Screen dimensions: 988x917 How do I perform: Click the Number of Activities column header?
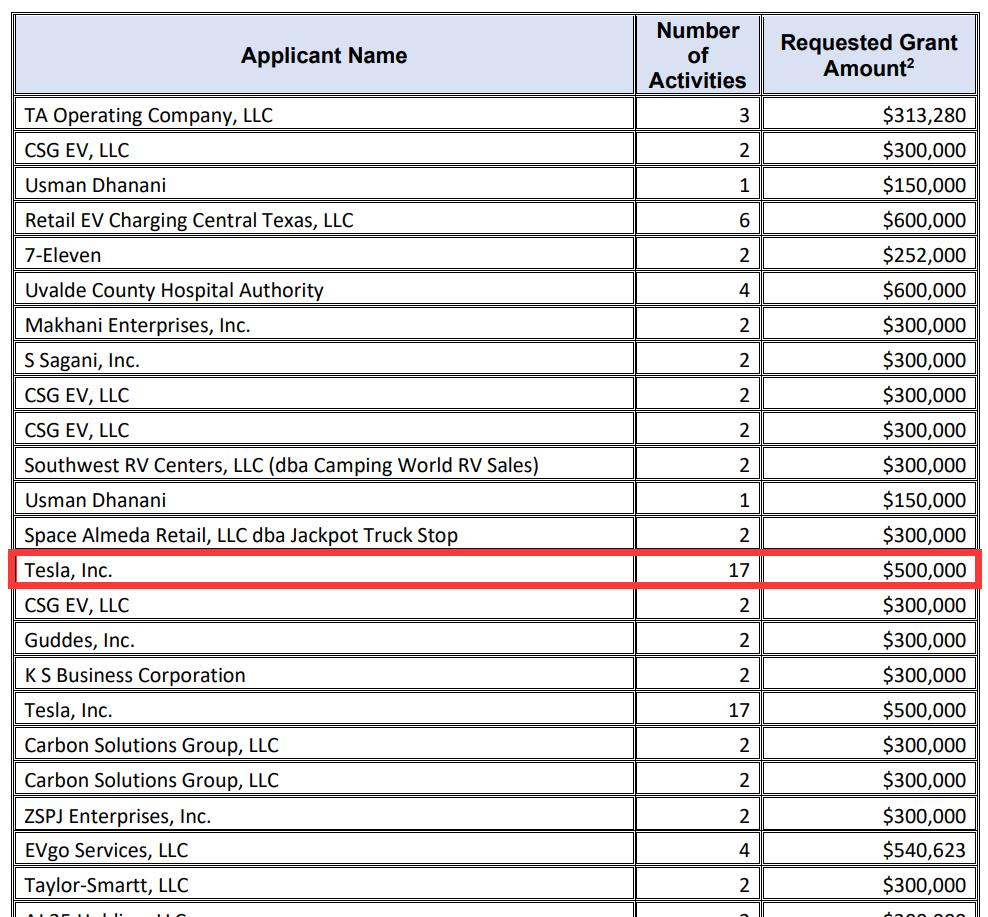(698, 55)
